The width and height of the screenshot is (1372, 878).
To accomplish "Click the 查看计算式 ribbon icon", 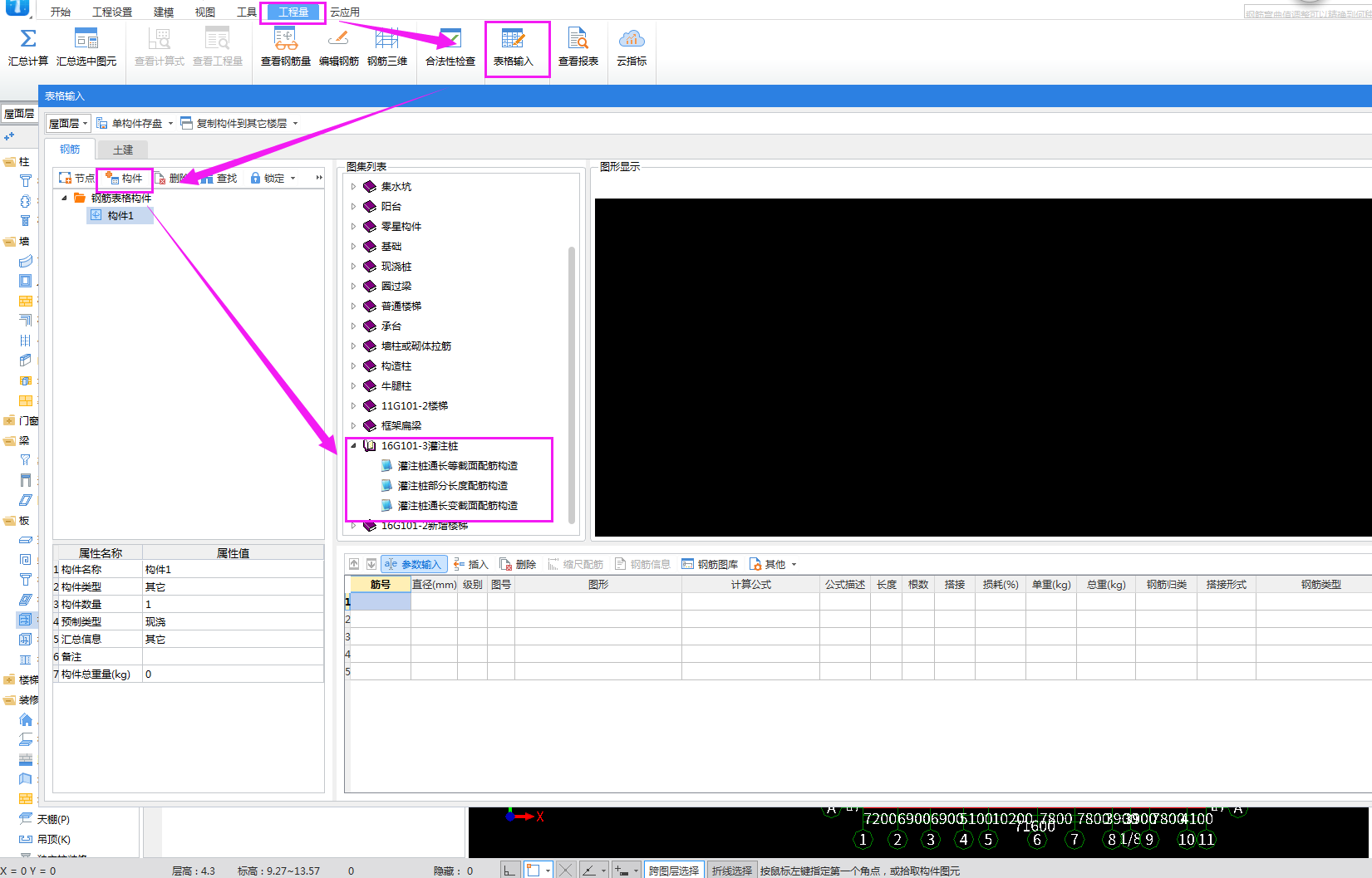I will 160,48.
